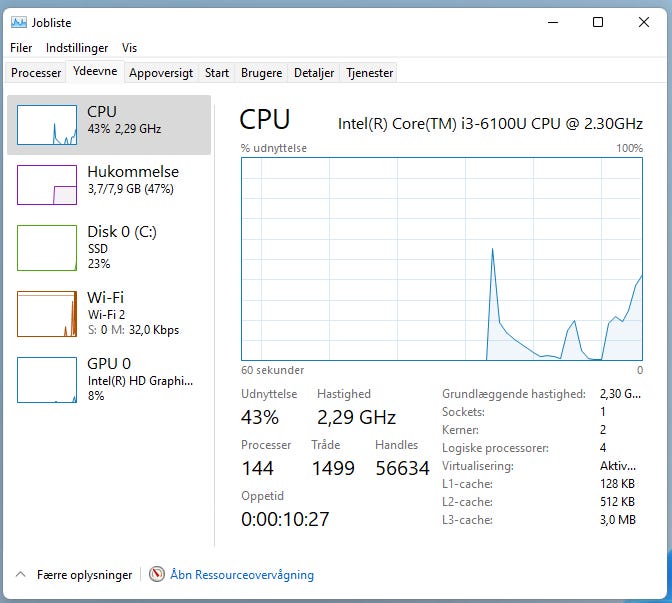Open Åbn Ressourceovervågning link
The width and height of the screenshot is (672, 603).
(242, 574)
